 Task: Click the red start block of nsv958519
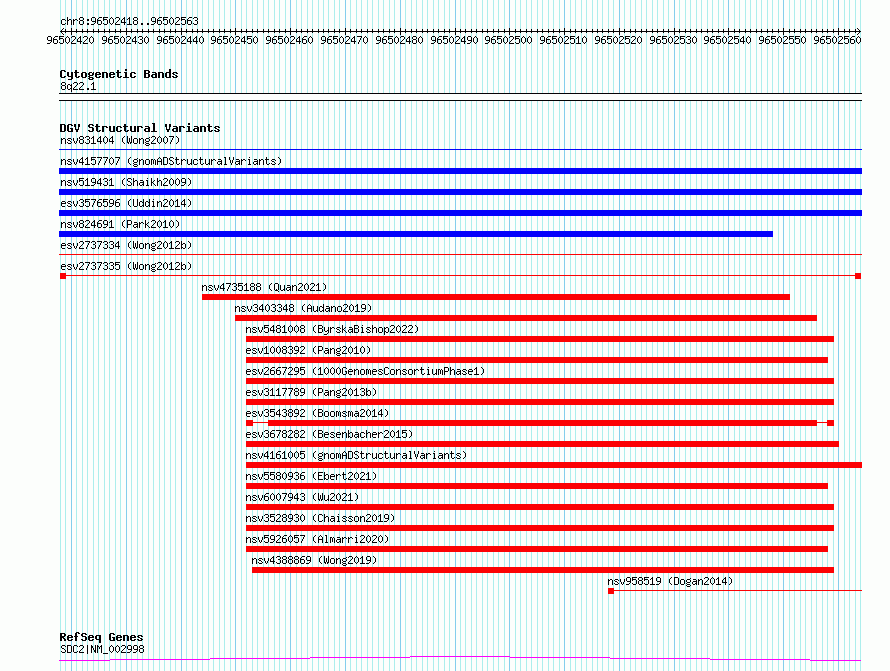(x=611, y=591)
